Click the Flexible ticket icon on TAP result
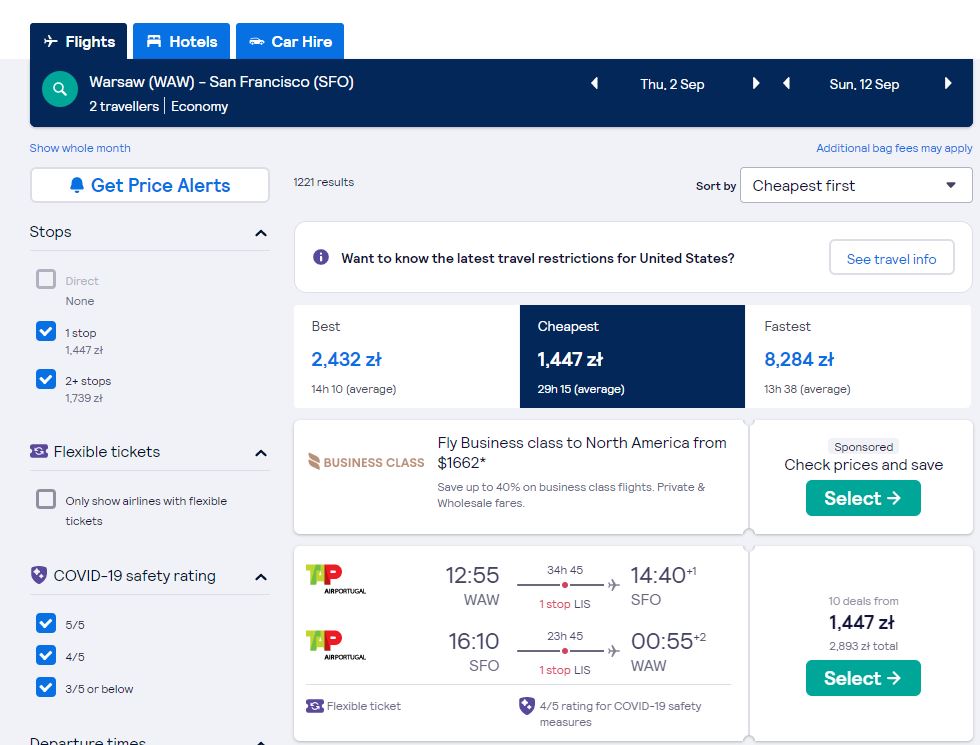 click(314, 706)
